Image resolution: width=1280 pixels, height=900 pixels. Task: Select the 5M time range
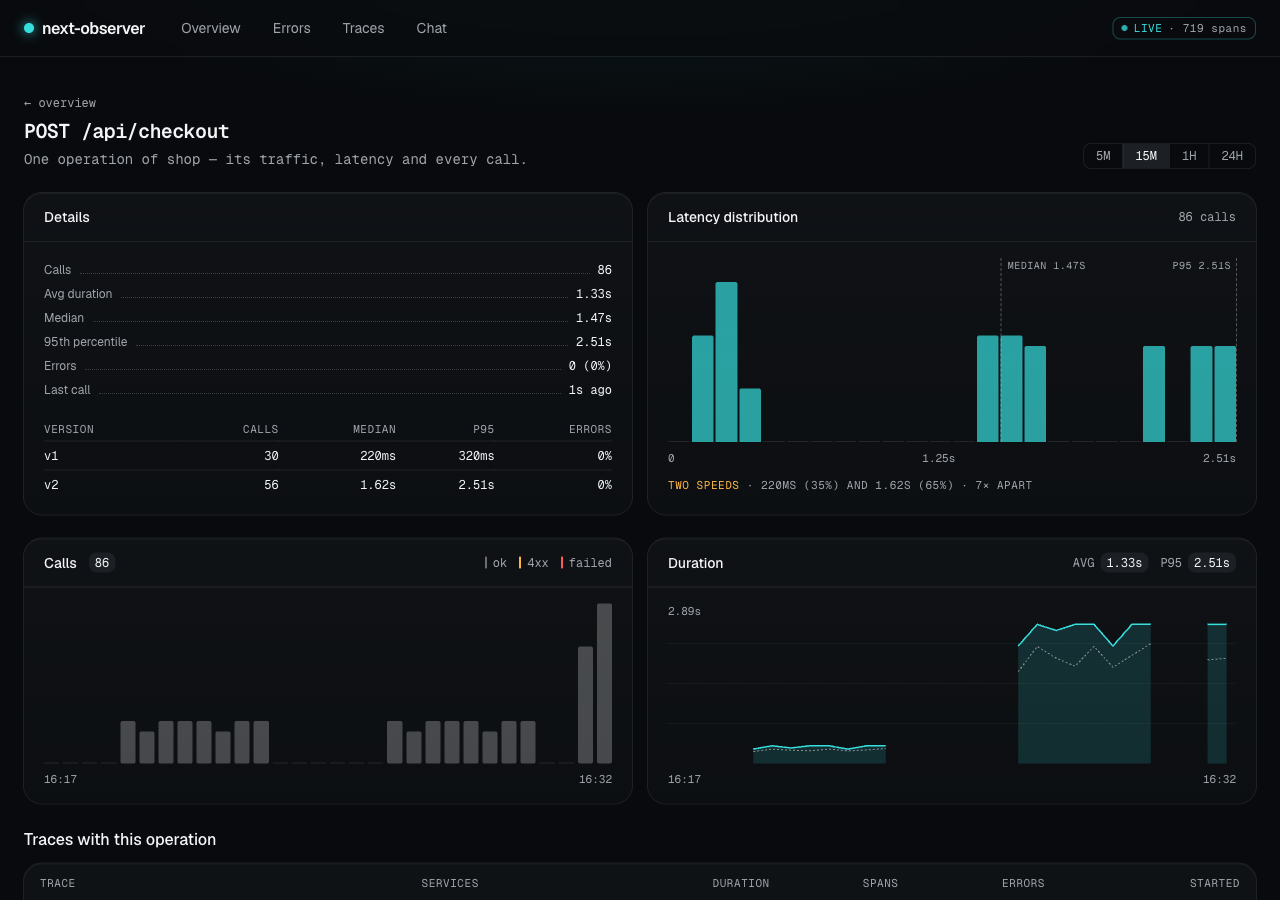point(1103,156)
